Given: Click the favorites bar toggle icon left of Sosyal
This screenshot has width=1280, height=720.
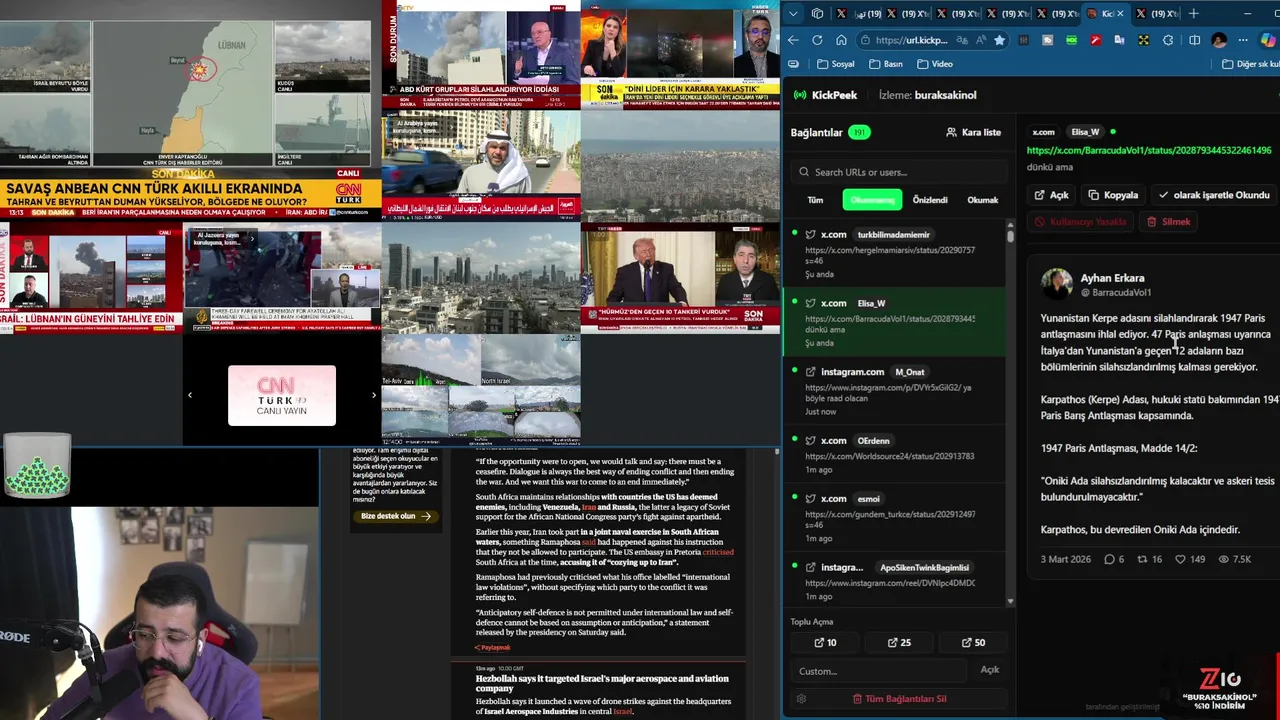Looking at the screenshot, I should [793, 64].
